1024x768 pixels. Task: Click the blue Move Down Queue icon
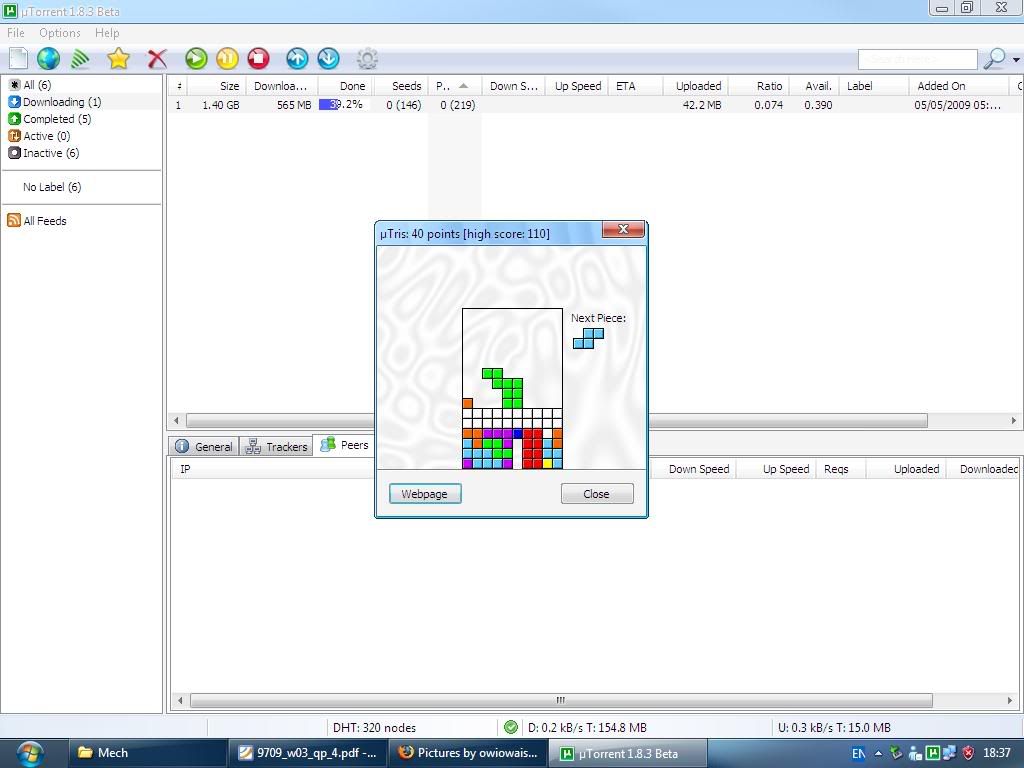(328, 59)
